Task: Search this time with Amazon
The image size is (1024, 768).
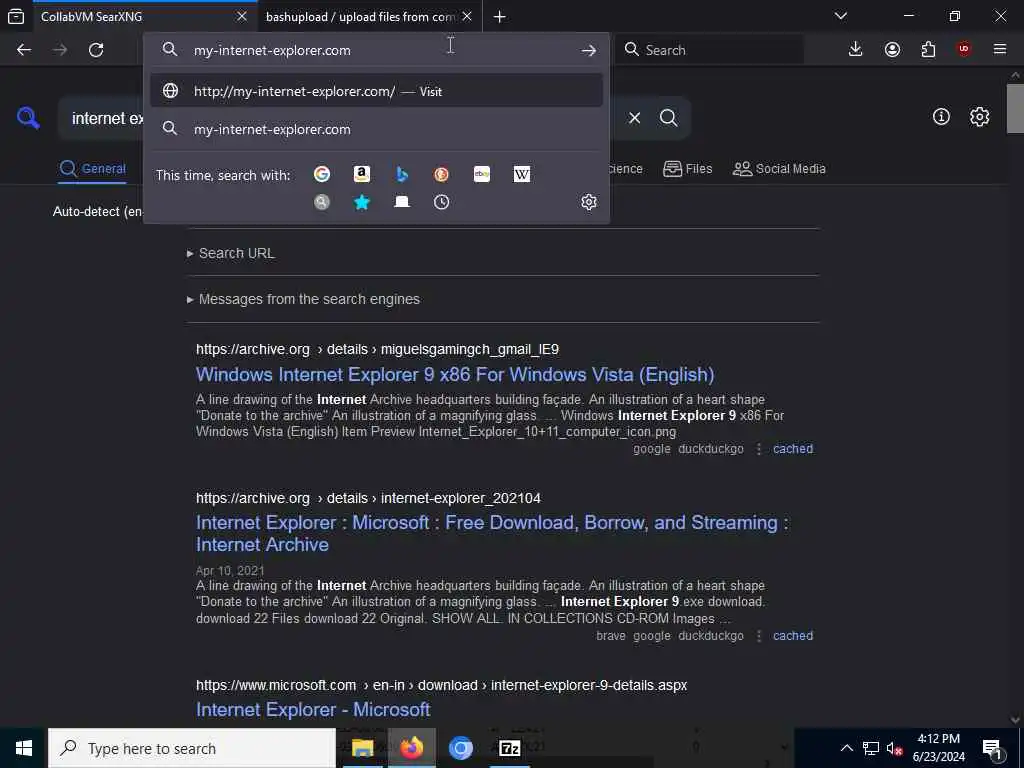Action: pyautogui.click(x=362, y=174)
